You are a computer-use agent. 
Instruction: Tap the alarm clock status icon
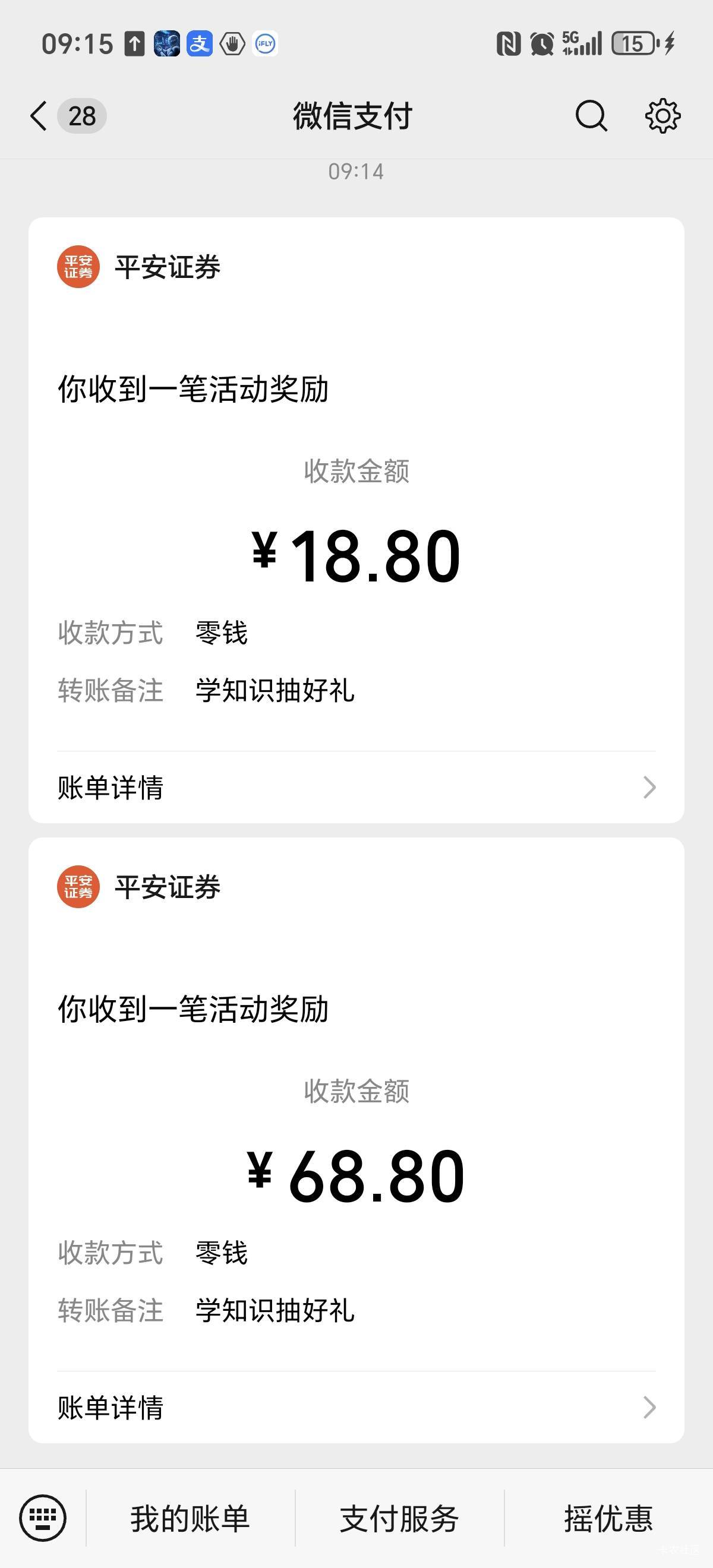[542, 44]
